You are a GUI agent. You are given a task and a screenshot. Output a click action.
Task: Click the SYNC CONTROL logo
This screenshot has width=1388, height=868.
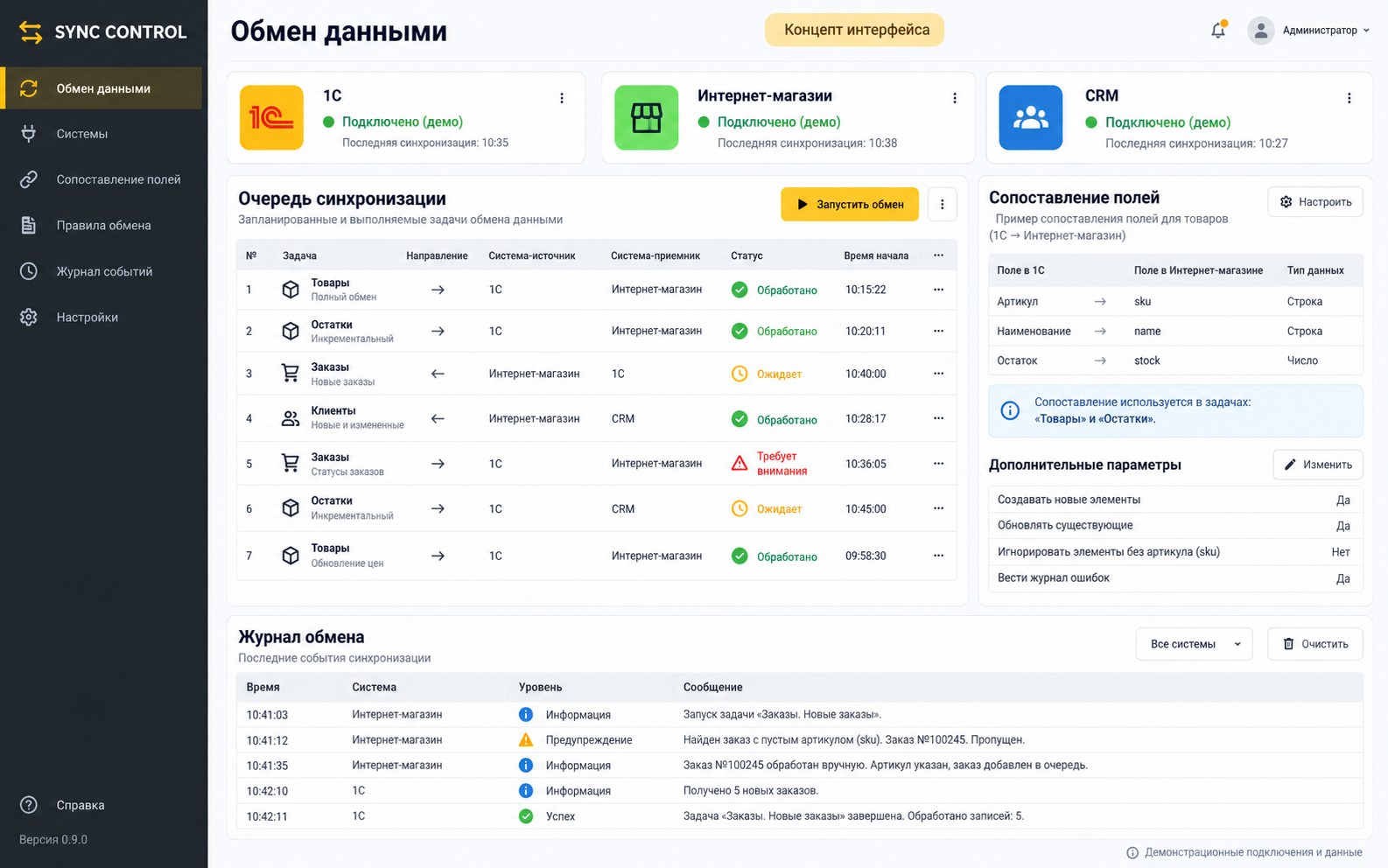tap(103, 32)
